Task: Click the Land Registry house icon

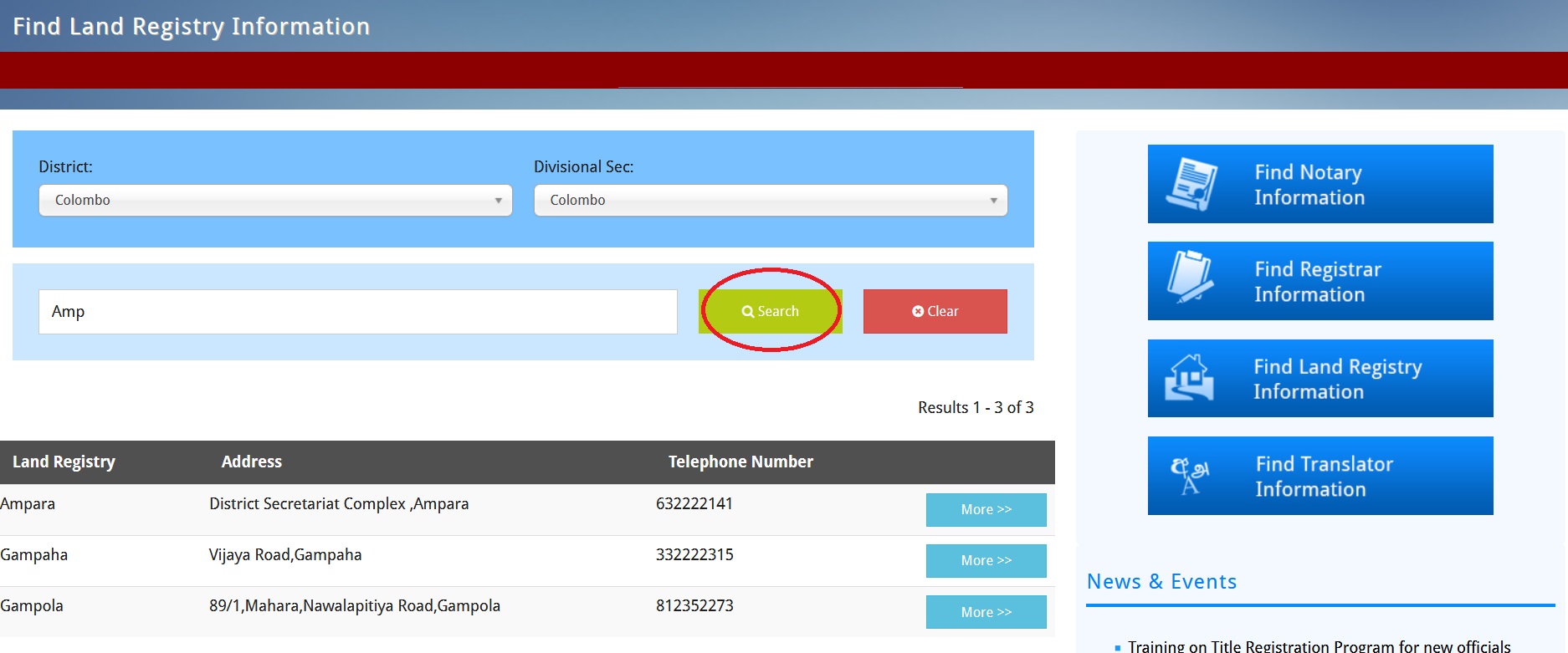Action: [1189, 378]
